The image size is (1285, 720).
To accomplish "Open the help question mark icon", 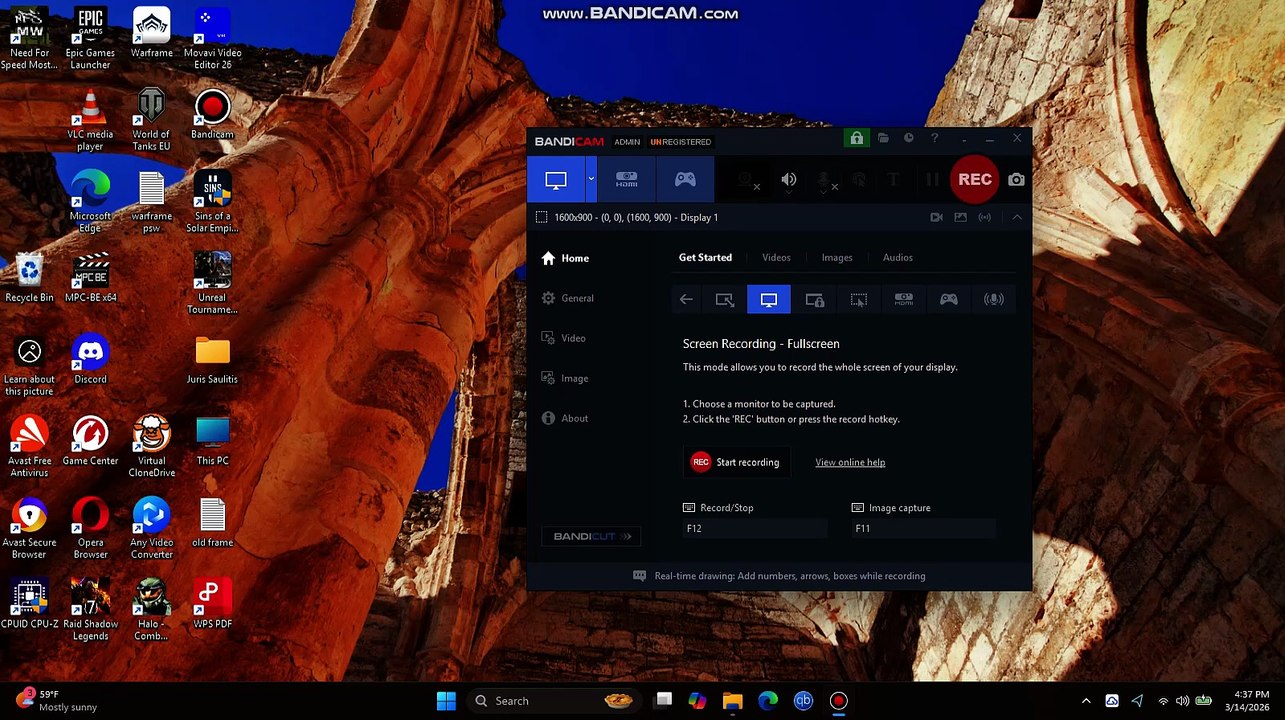I will pos(935,139).
